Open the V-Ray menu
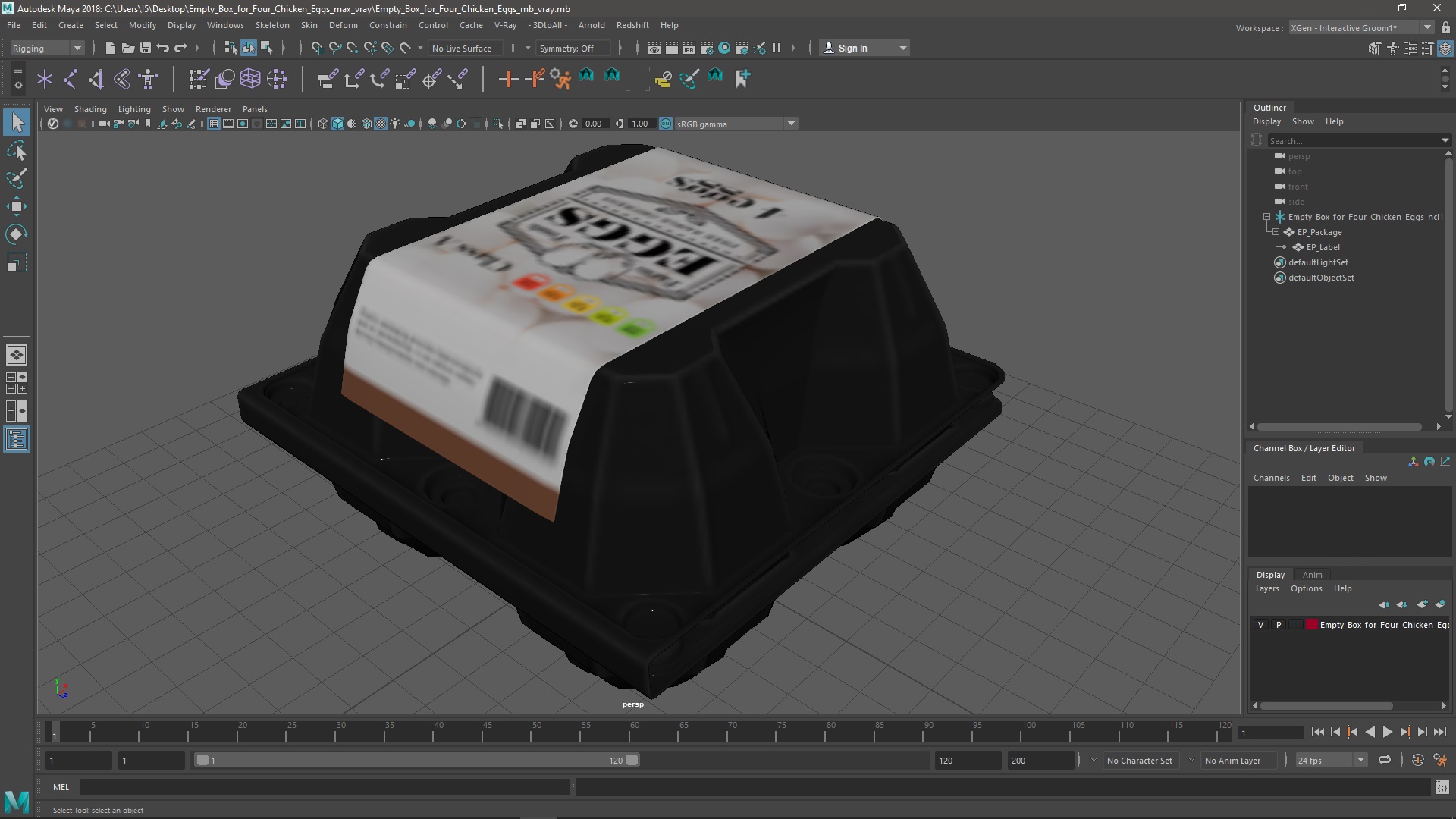Screen dimensions: 1456x819 click(505, 25)
